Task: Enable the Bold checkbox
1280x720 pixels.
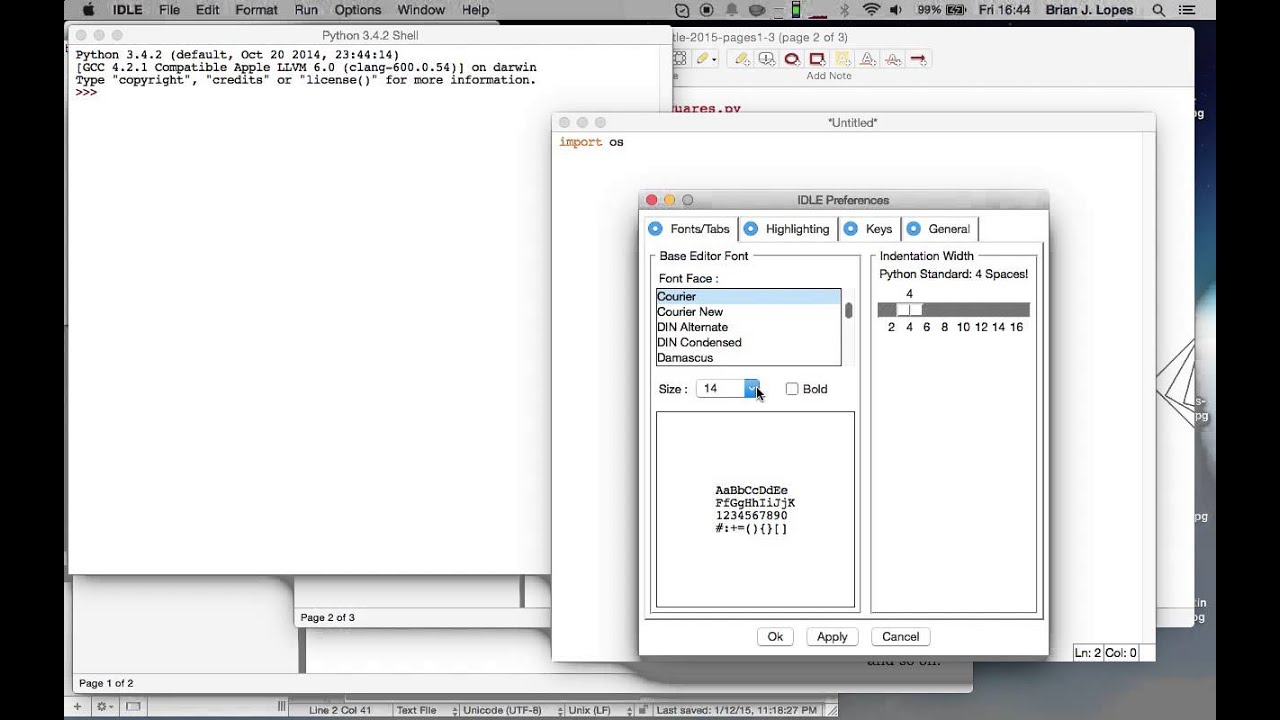Action: tap(792, 389)
